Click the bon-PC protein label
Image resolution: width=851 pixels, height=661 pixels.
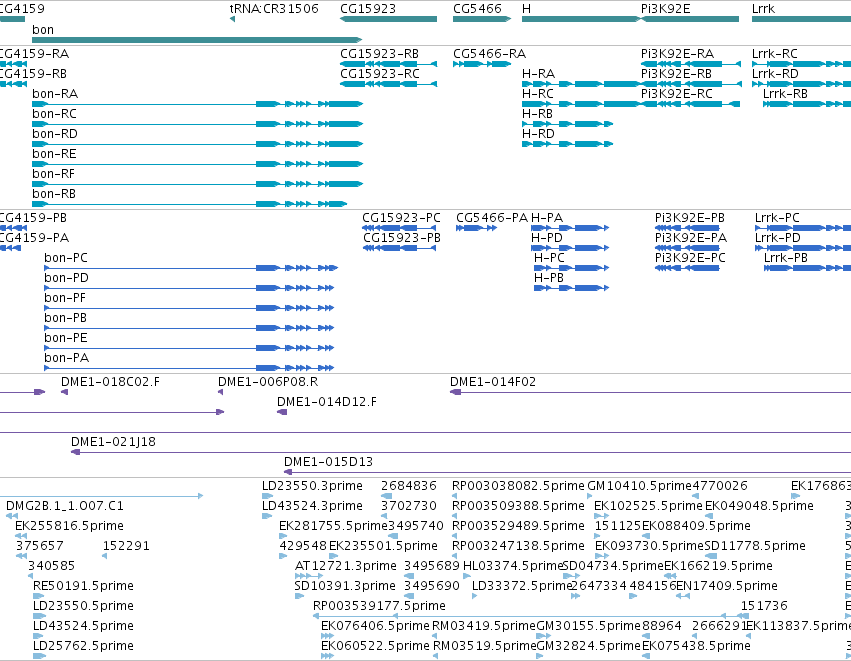[x=66, y=258]
